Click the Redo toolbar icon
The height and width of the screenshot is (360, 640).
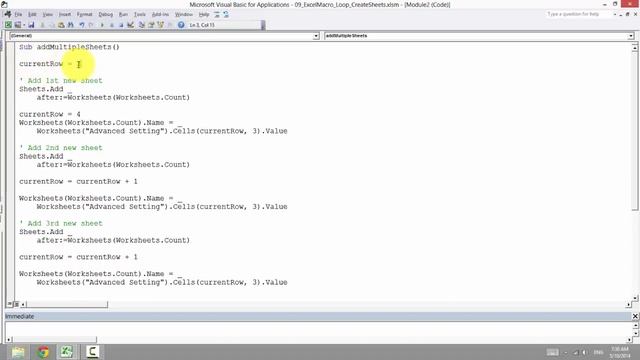(x=91, y=25)
